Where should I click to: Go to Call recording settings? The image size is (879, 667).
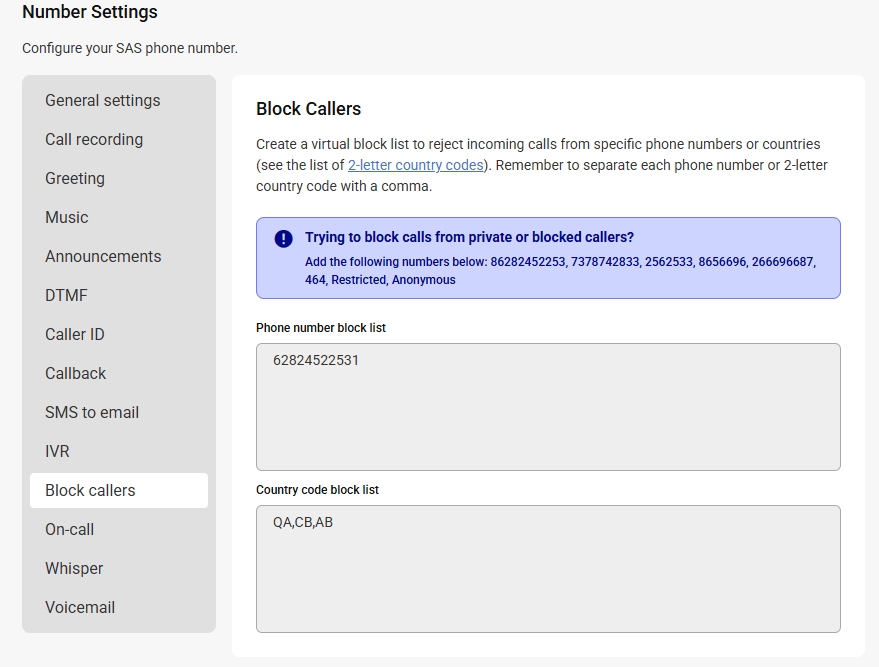tap(94, 140)
